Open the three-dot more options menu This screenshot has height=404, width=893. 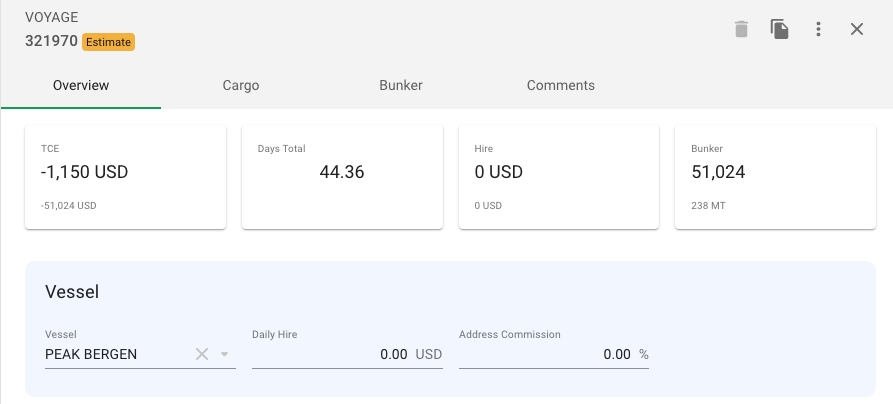(818, 29)
